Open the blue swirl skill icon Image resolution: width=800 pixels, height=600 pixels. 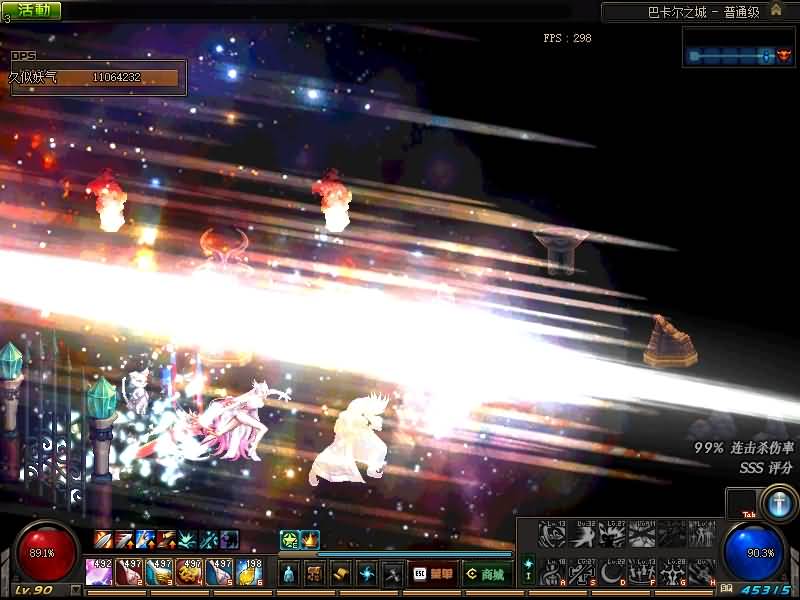(367, 574)
